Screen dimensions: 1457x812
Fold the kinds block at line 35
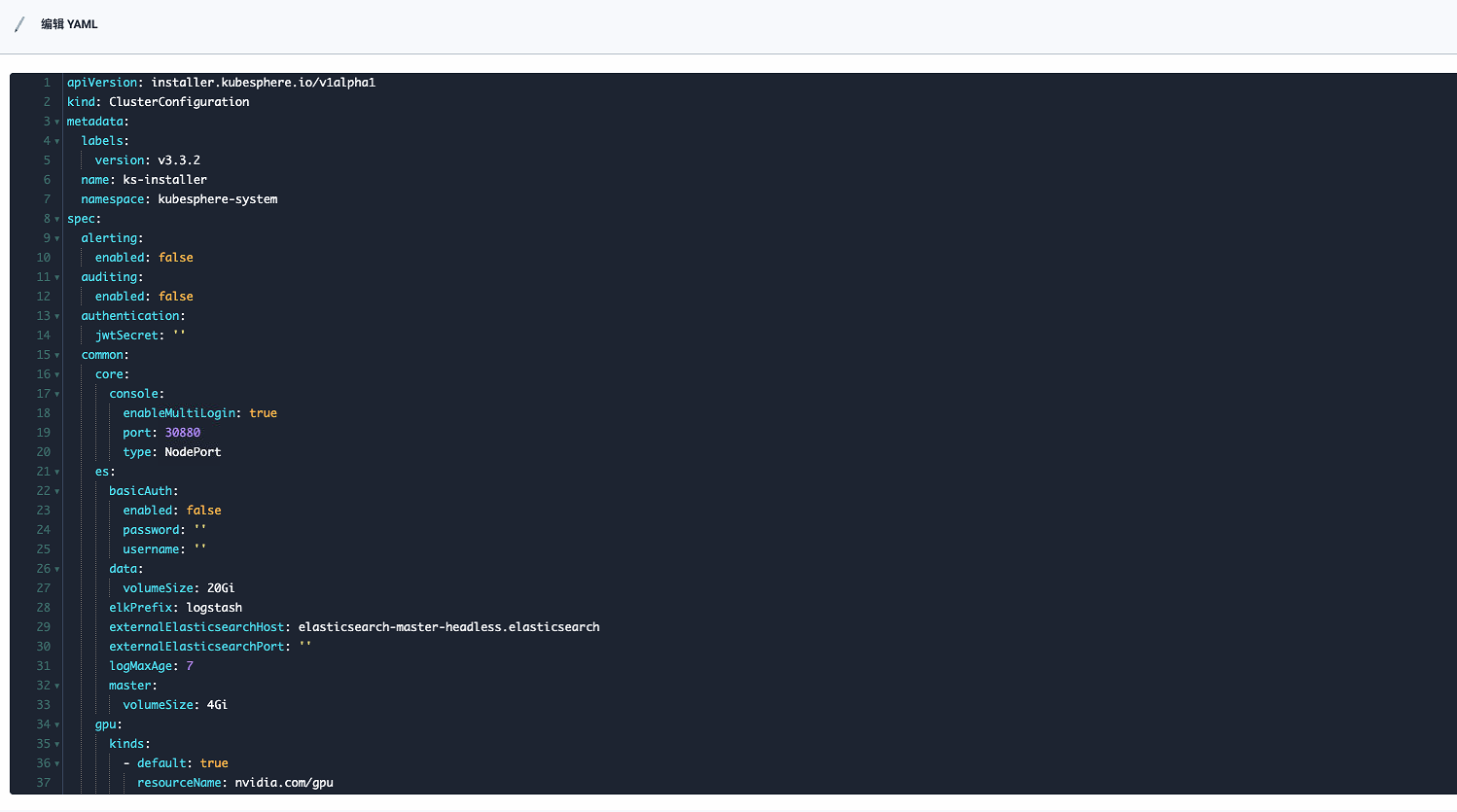point(57,744)
